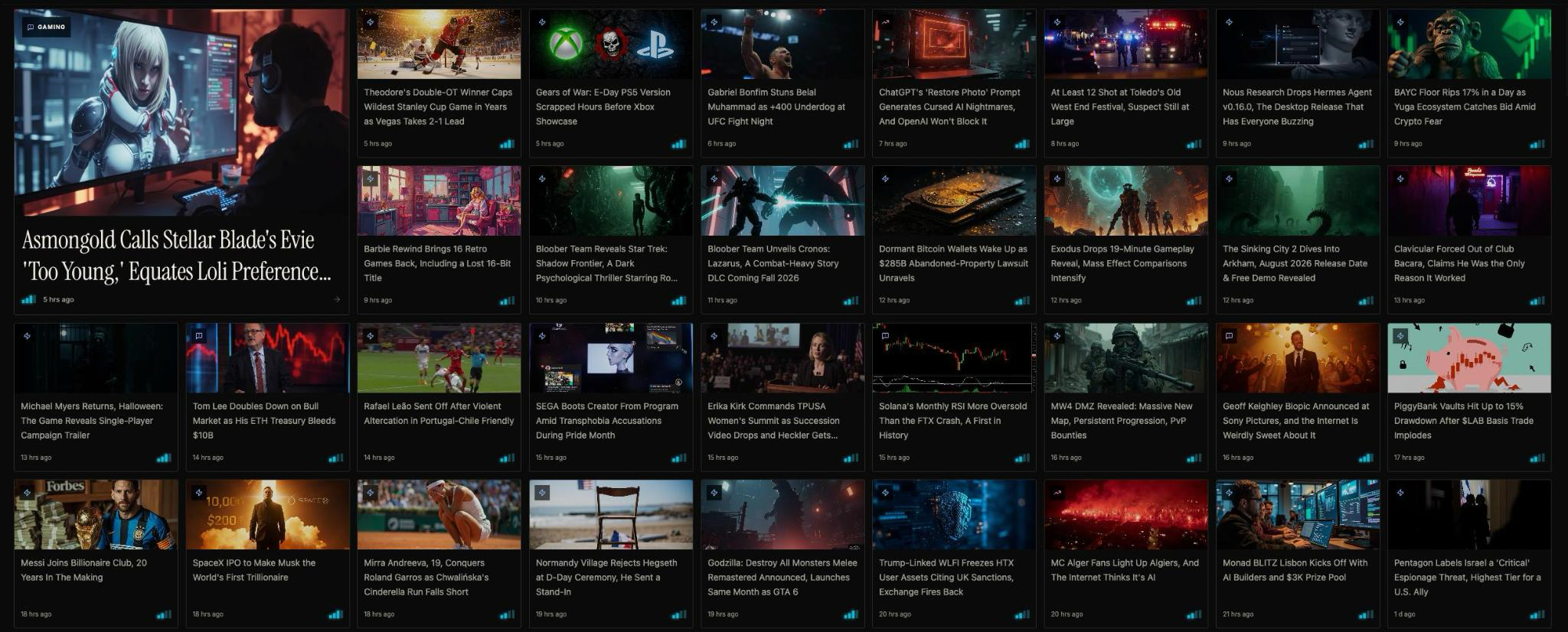
Task: Click the signal bars icon on the BAYC card
Action: click(x=1537, y=144)
